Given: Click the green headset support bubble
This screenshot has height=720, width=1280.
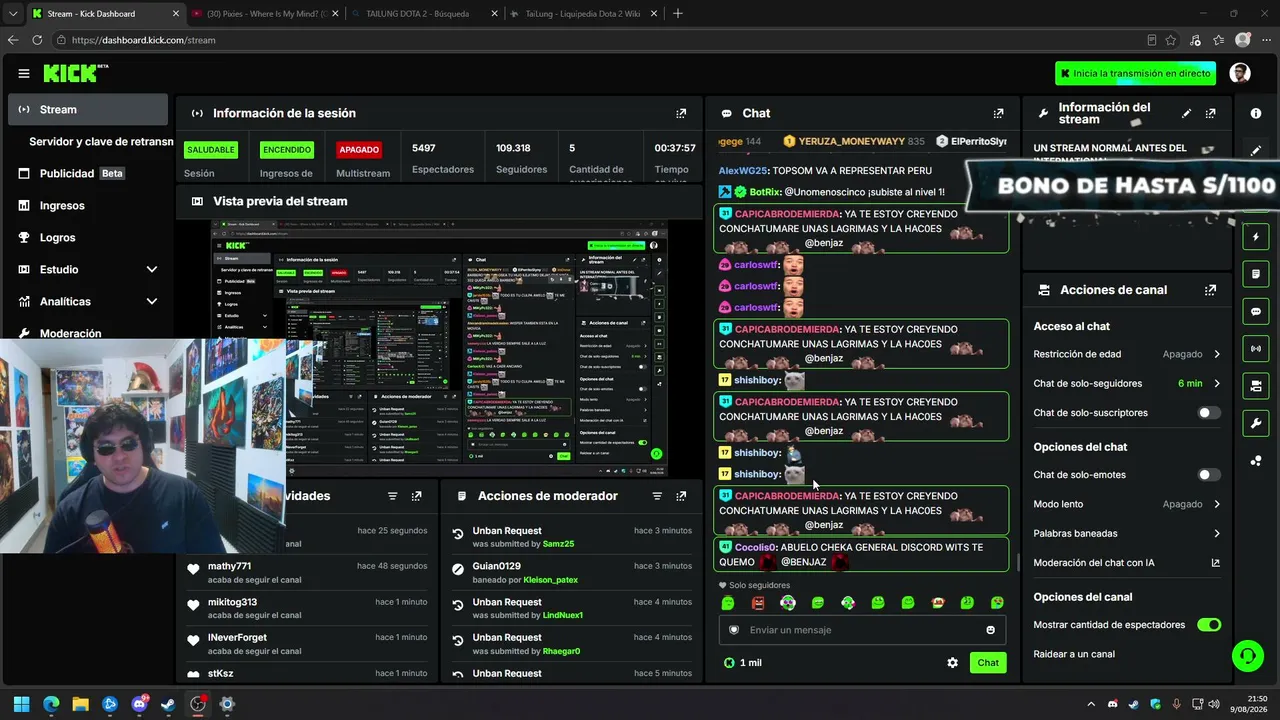Looking at the screenshot, I should [x=1247, y=656].
